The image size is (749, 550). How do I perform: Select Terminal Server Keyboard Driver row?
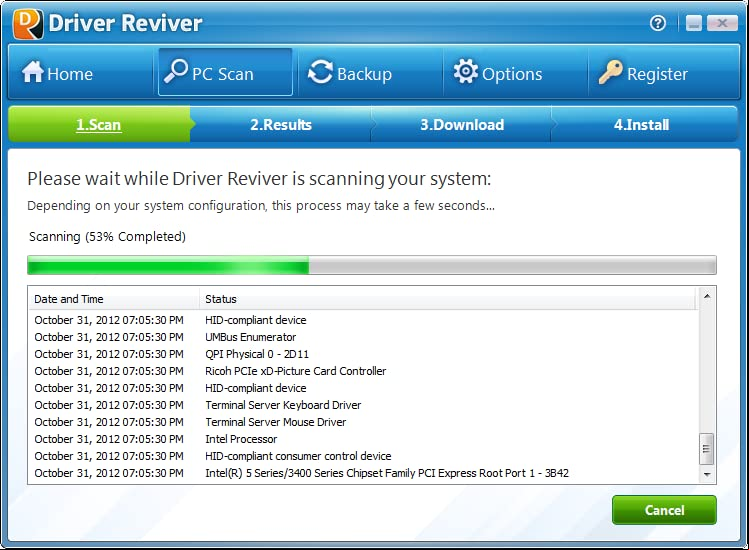click(363, 405)
